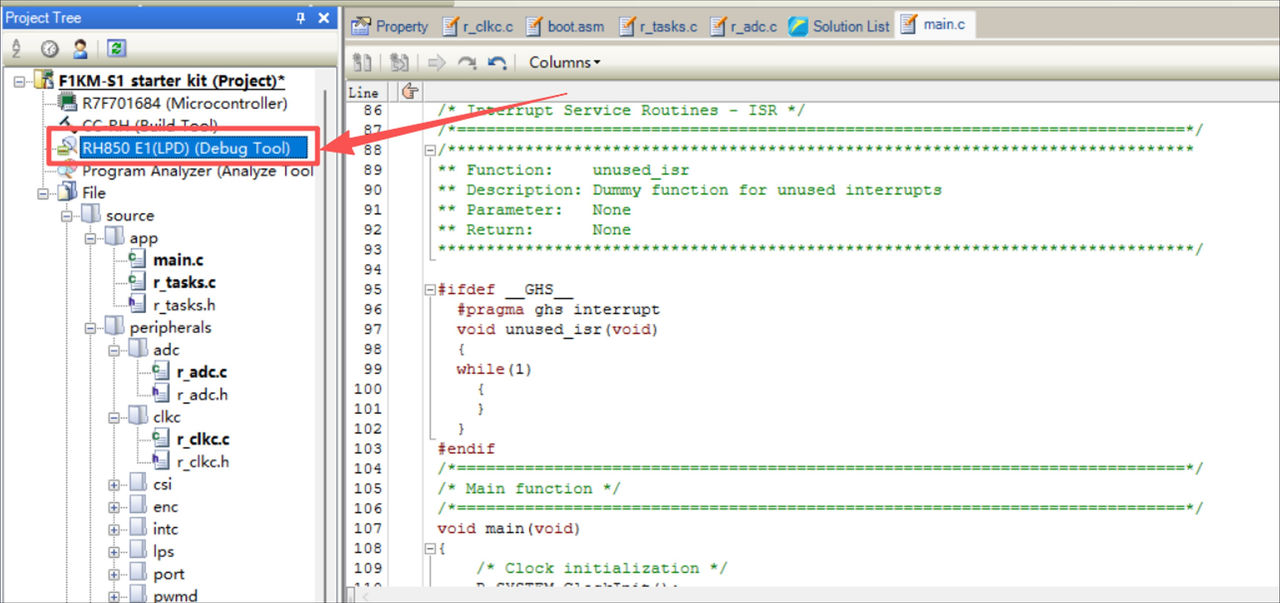This screenshot has height=603, width=1280.
Task: Switch to the r_adc.c editor tab
Action: tap(743, 26)
